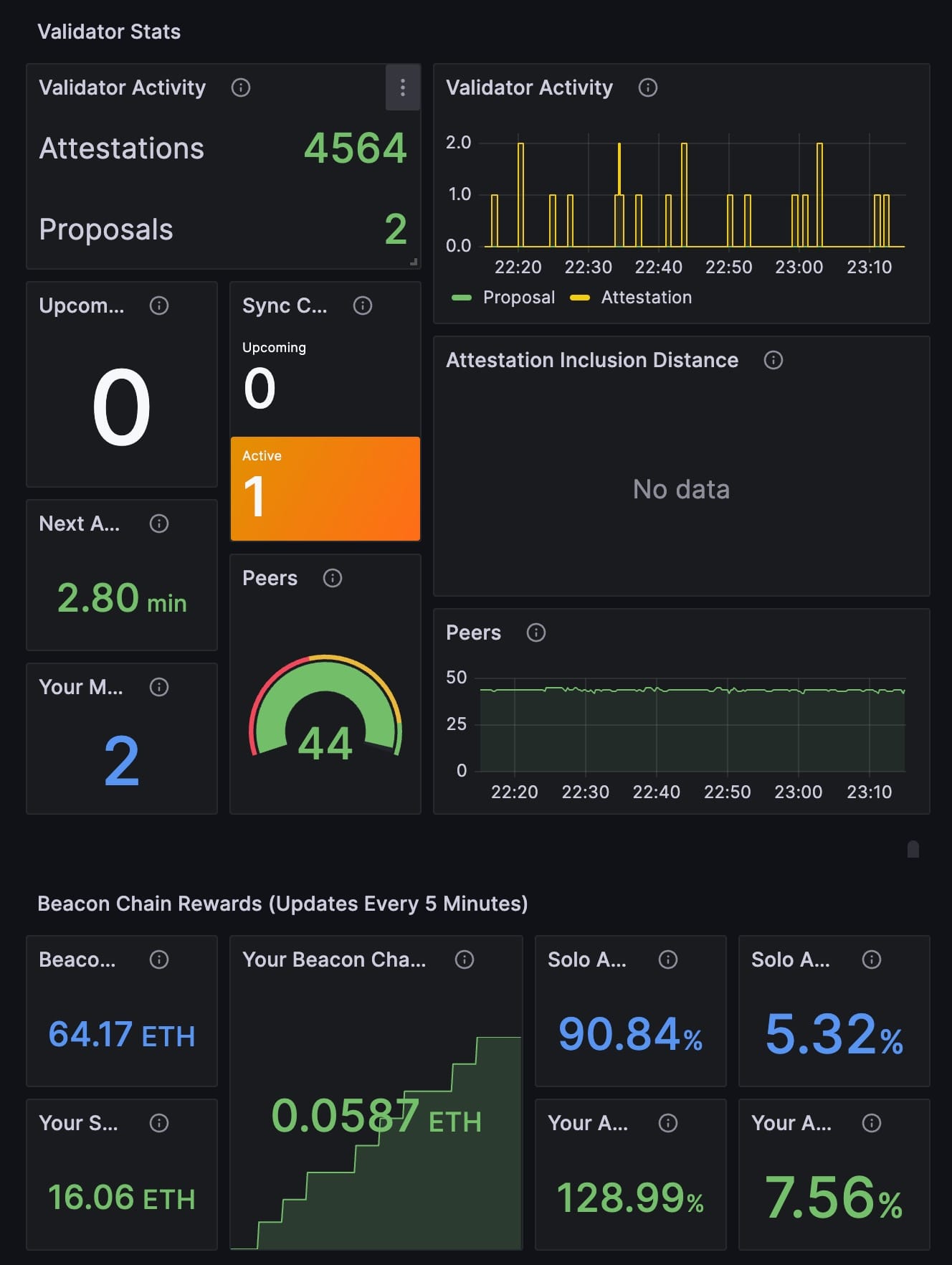Click the orange Active sync committee tile
This screenshot has width=952, height=1265.
(x=325, y=488)
